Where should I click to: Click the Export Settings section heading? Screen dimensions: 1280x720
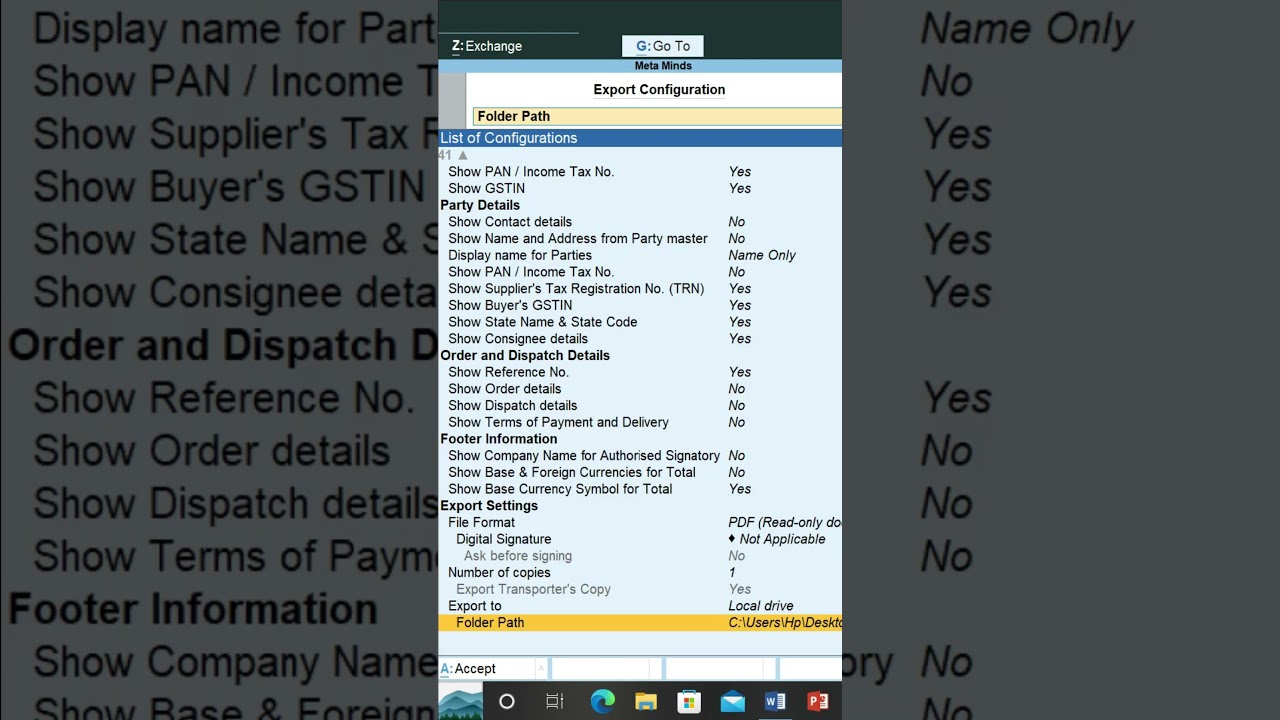point(489,506)
